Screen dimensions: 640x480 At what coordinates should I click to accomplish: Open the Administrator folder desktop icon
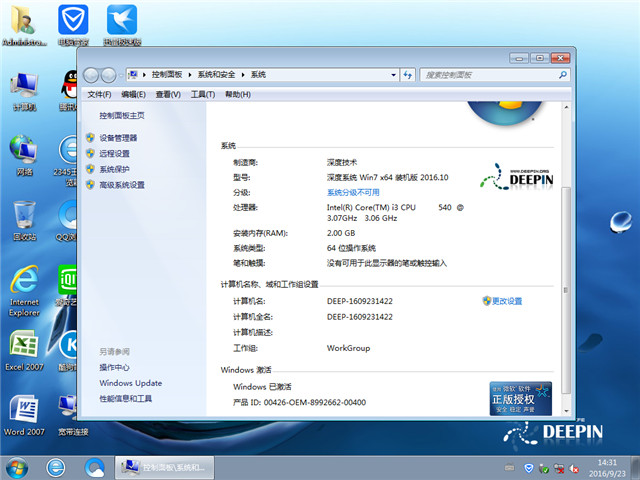[x=24, y=24]
